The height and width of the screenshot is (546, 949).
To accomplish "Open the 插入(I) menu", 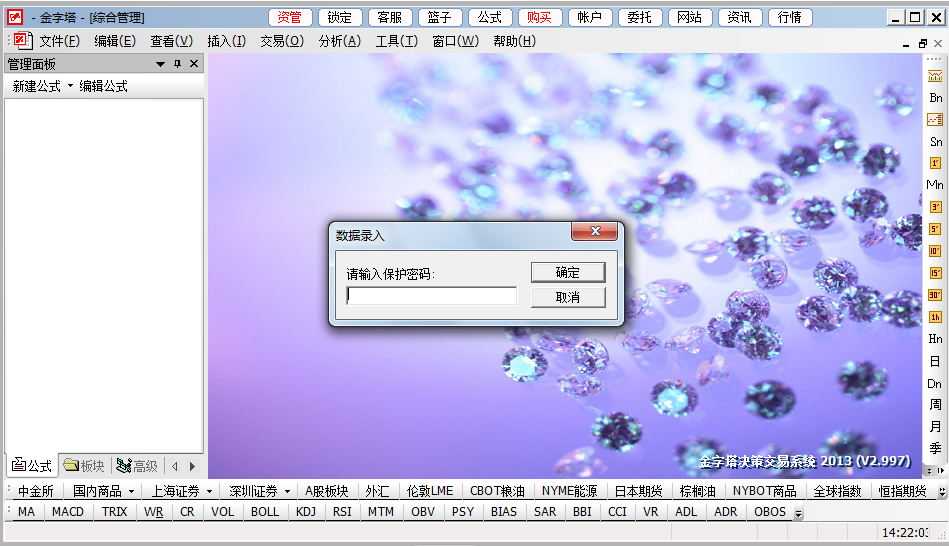I will coord(227,41).
